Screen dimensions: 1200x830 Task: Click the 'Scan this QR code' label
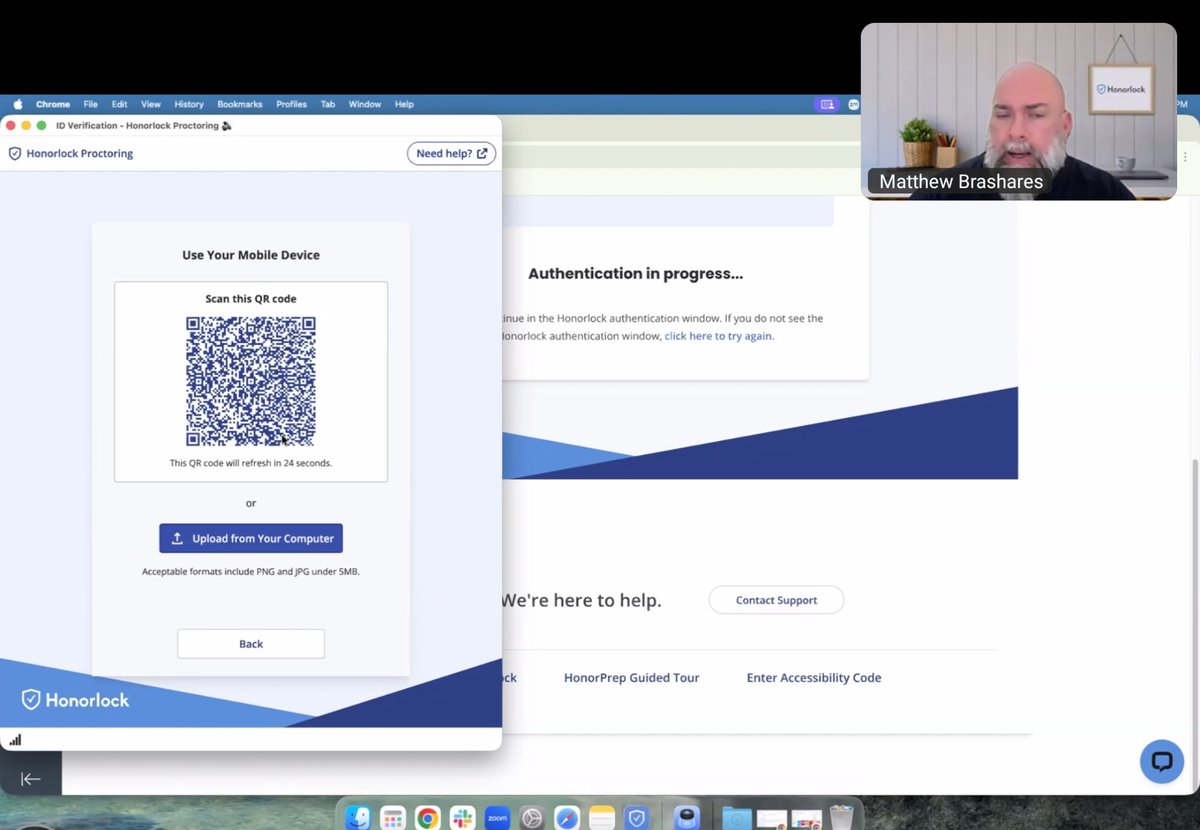251,299
